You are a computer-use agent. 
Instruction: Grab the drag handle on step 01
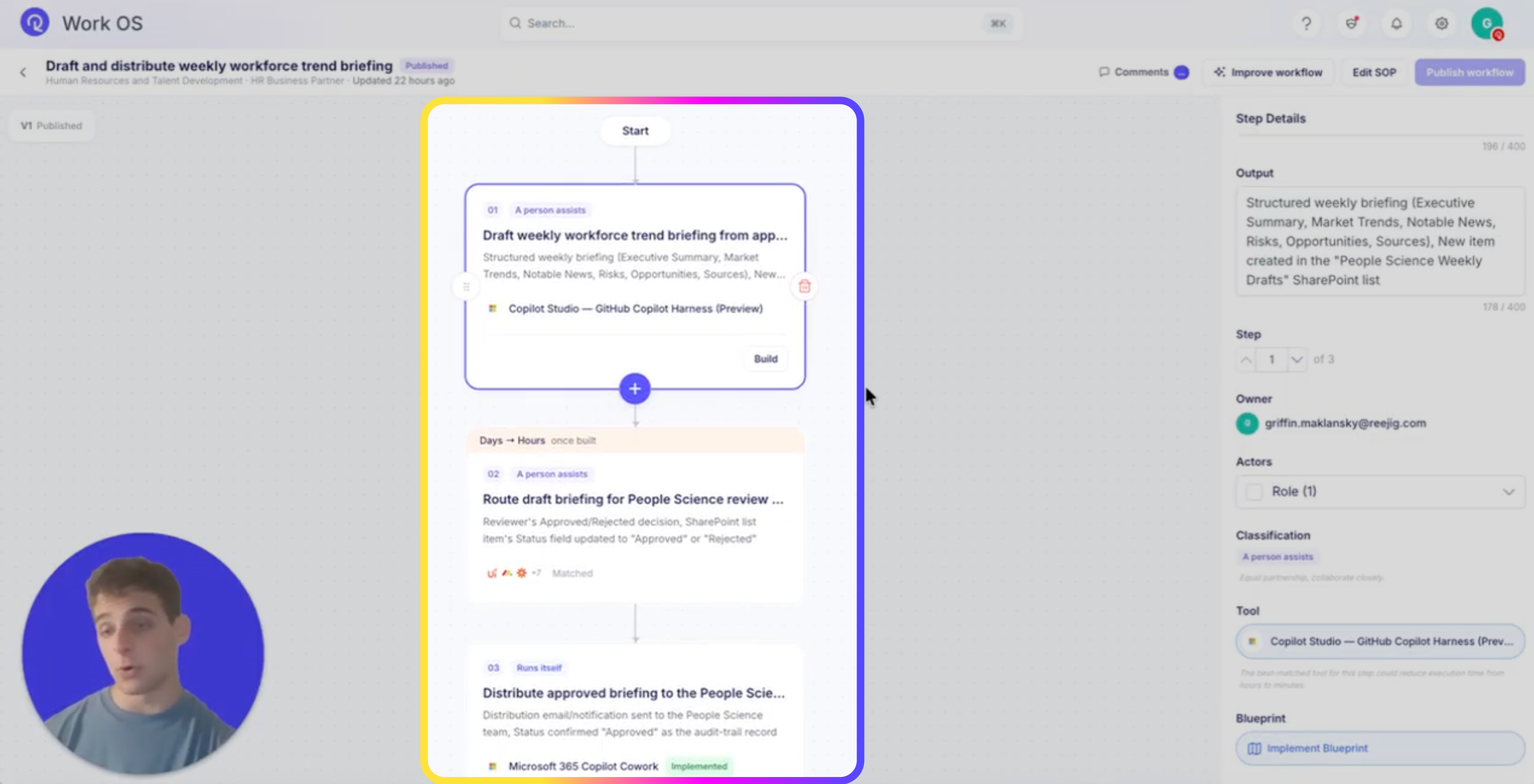(x=466, y=287)
